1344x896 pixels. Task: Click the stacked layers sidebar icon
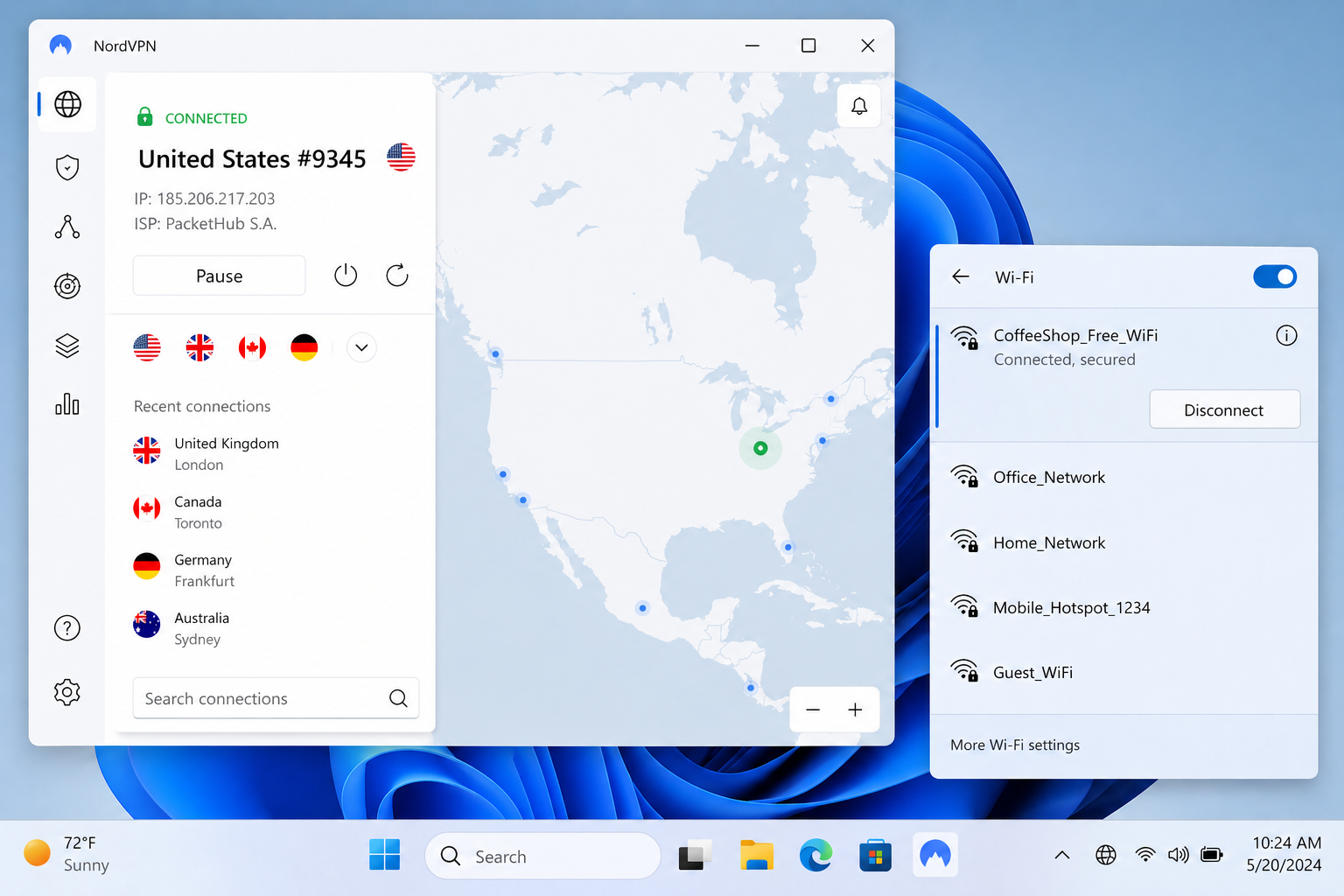(67, 346)
